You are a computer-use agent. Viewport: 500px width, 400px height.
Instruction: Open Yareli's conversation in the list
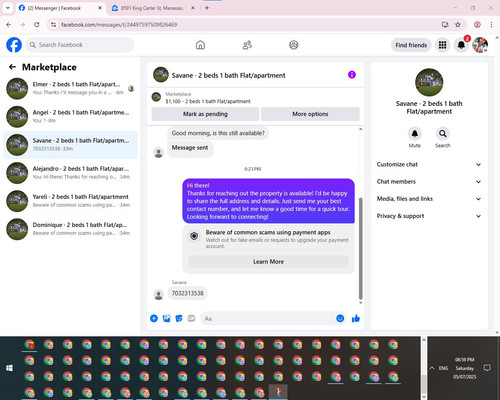coord(70,201)
